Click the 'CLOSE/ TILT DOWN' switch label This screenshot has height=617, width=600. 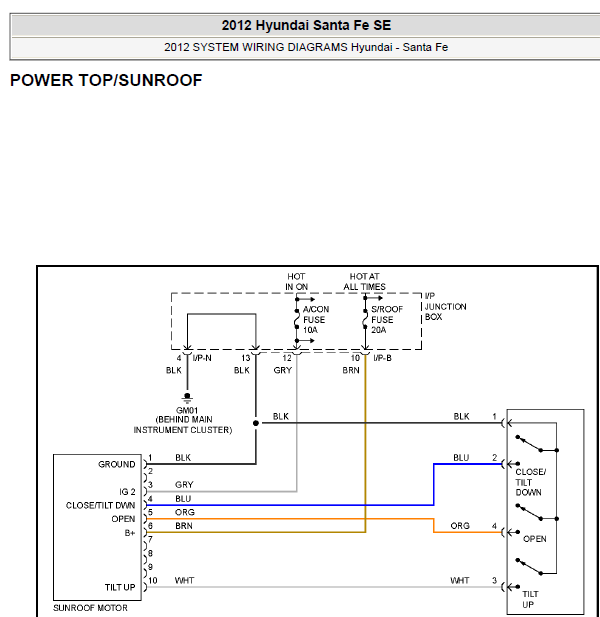[x=530, y=482]
